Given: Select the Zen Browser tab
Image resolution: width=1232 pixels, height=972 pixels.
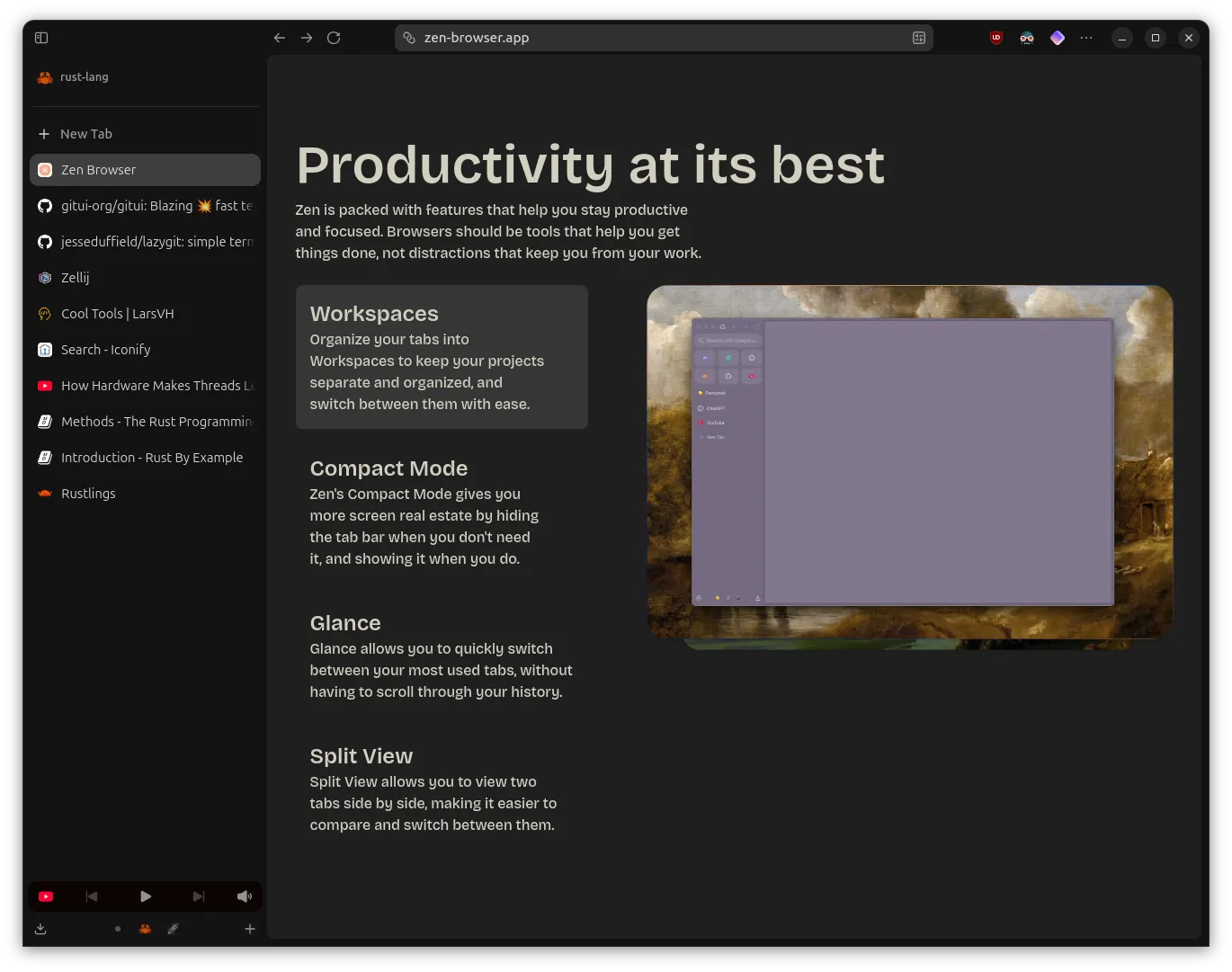Looking at the screenshot, I should click(x=146, y=170).
